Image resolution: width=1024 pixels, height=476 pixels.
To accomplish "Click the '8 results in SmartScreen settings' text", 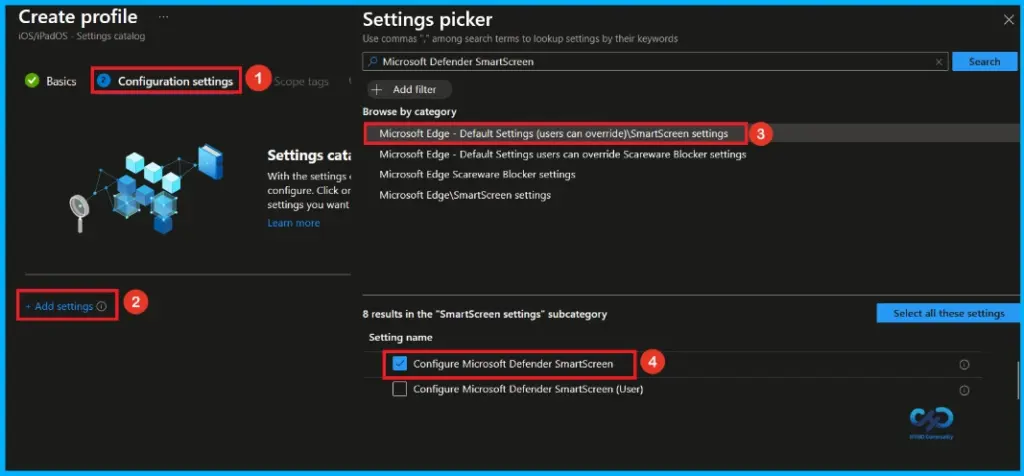I will (x=485, y=314).
